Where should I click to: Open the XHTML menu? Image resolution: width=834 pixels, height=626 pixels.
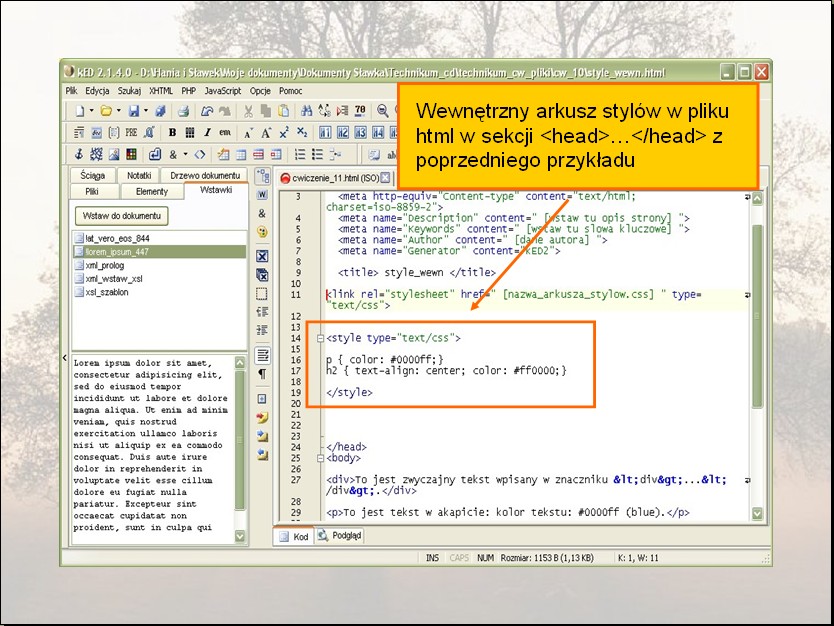click(160, 91)
